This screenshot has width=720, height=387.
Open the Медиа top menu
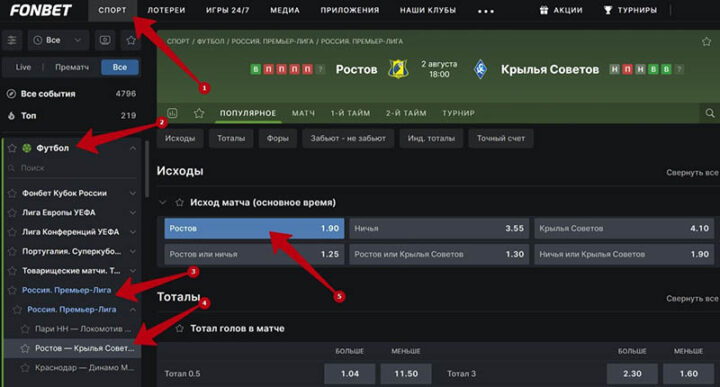[285, 10]
